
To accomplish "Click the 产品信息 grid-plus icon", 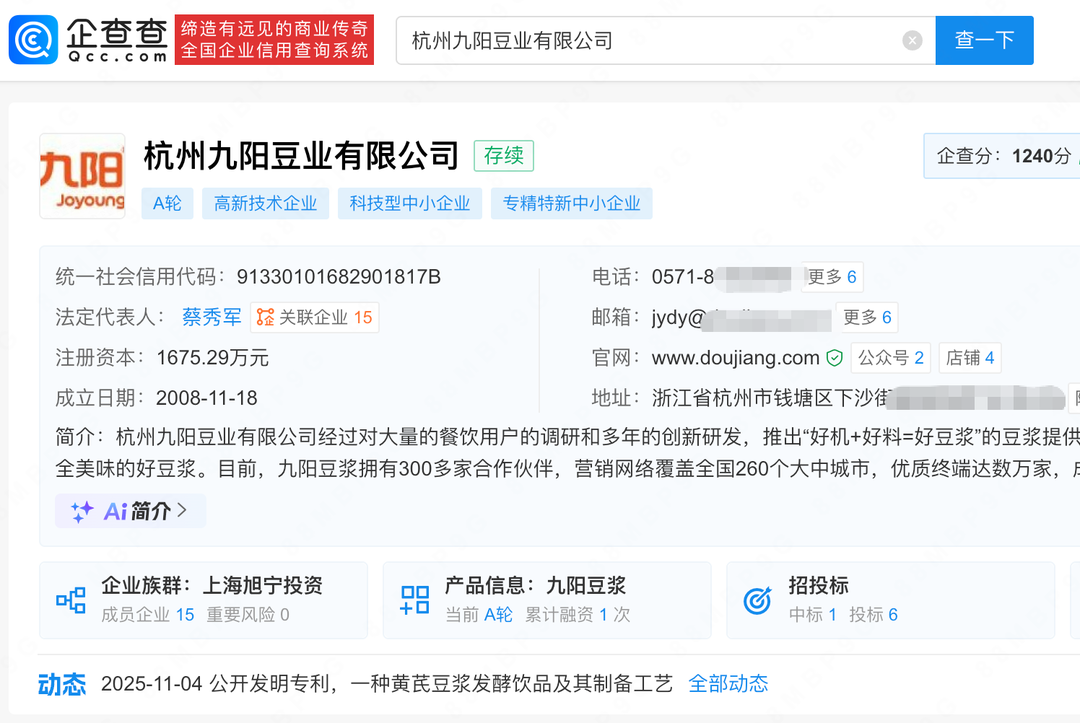I will 415,600.
